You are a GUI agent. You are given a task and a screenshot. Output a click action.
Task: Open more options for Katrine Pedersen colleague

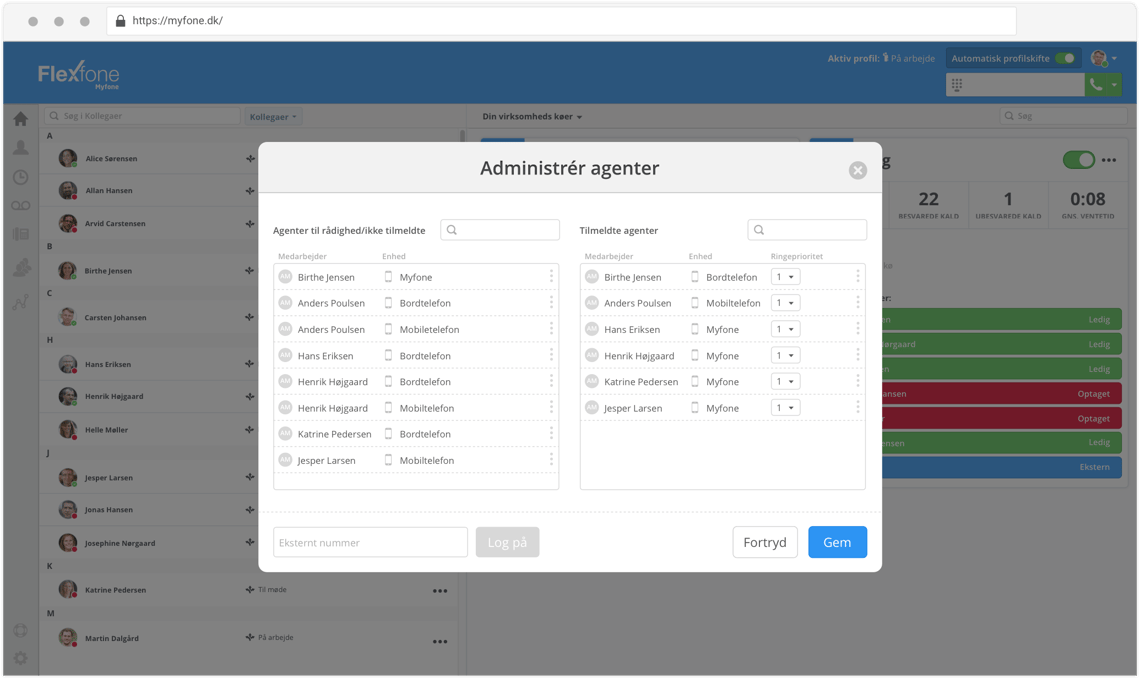point(440,591)
